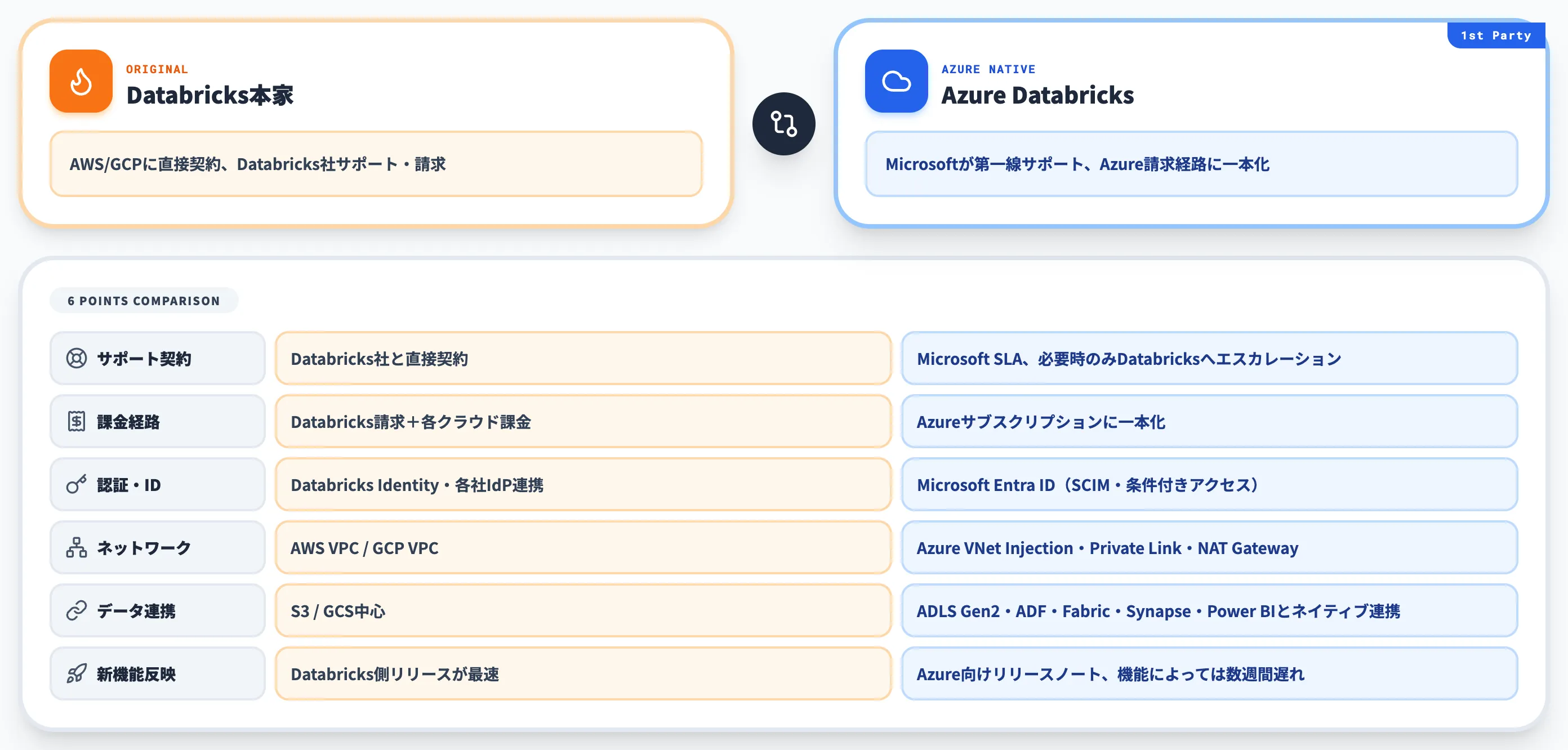Click the ADLS Gen2・ADF・Fabric cell
1568x750 pixels.
point(1209,610)
